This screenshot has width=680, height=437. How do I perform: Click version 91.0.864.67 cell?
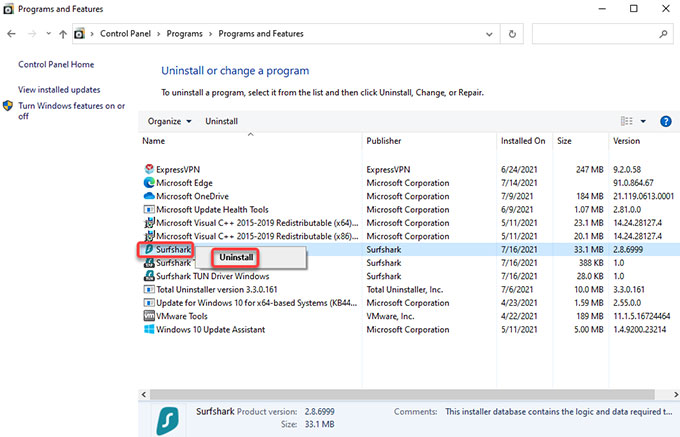point(633,183)
